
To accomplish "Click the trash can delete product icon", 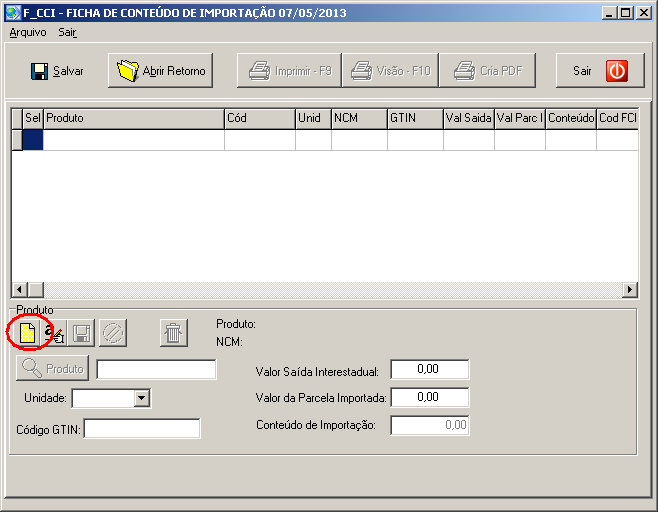I will tap(173, 333).
